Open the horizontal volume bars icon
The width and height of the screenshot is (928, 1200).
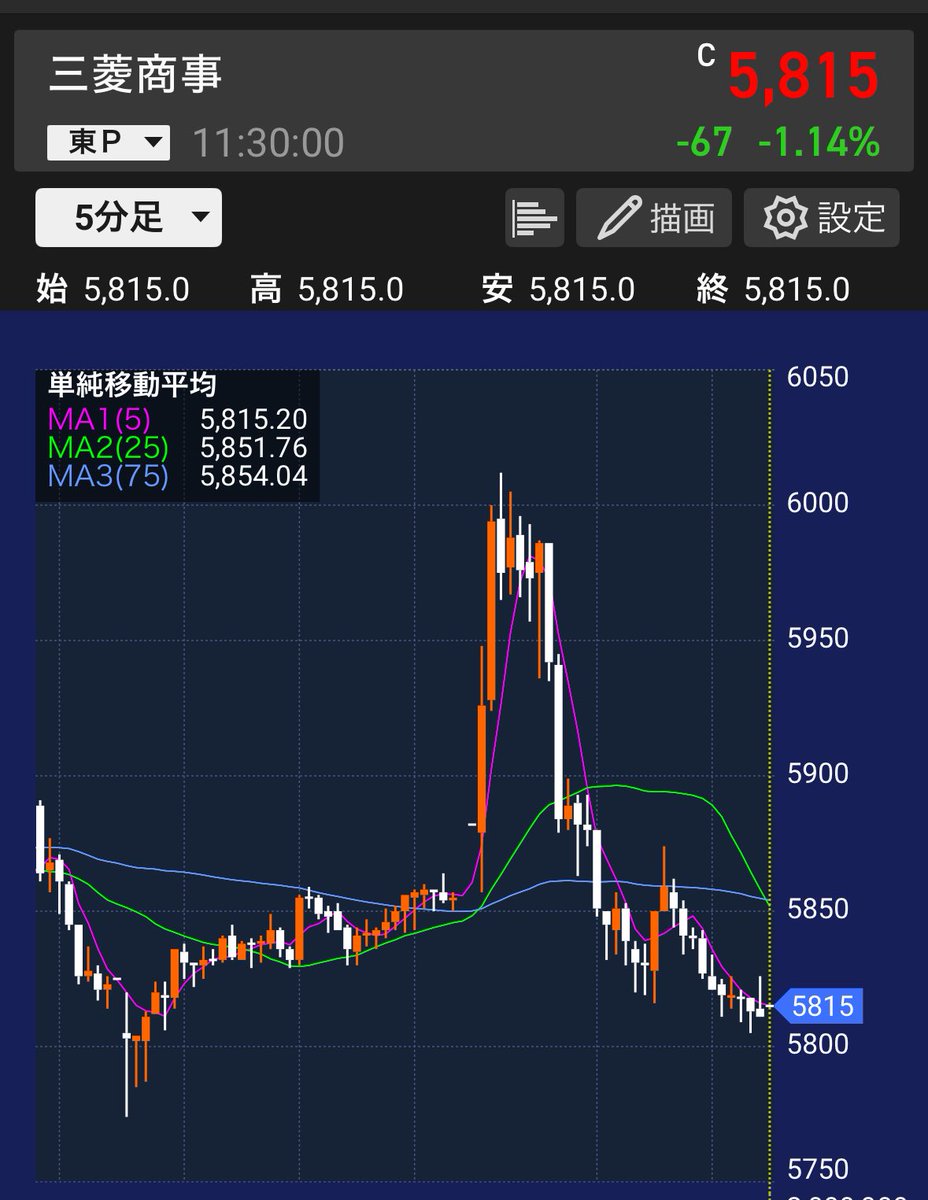[534, 218]
